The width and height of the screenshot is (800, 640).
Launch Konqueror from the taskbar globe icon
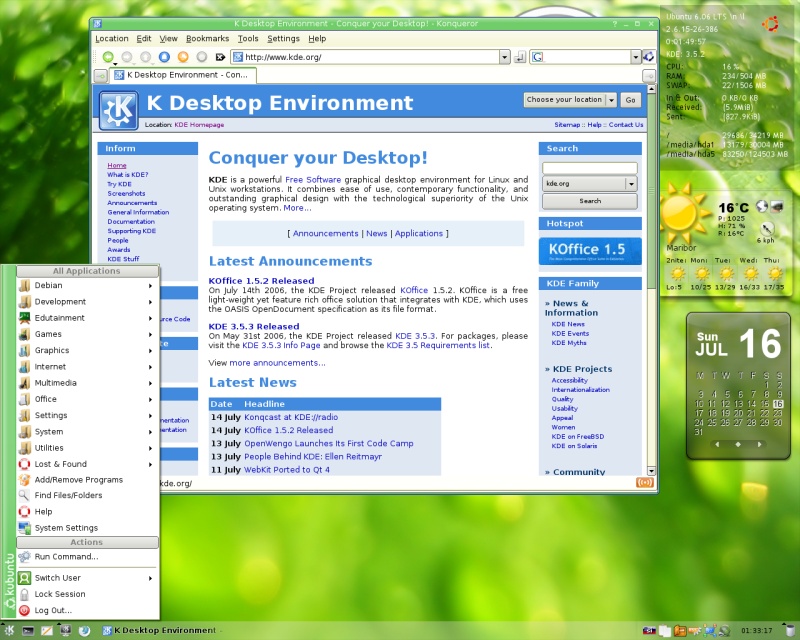pos(84,631)
